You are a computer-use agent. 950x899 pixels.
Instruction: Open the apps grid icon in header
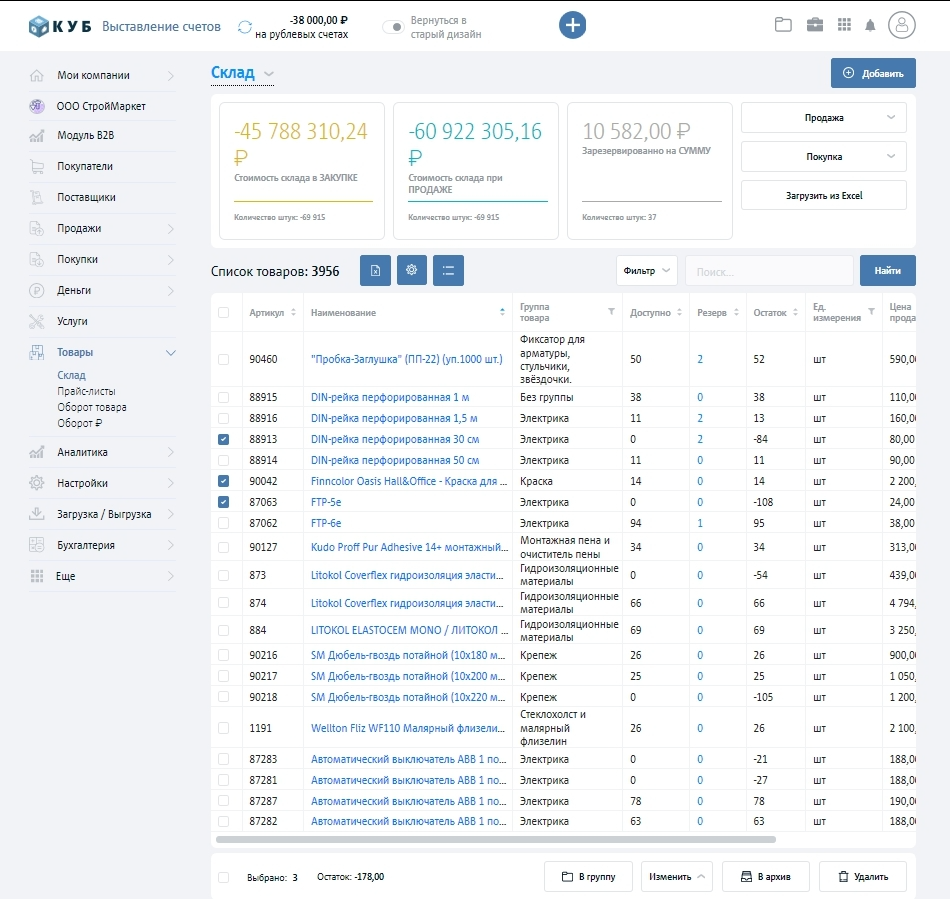pos(844,26)
